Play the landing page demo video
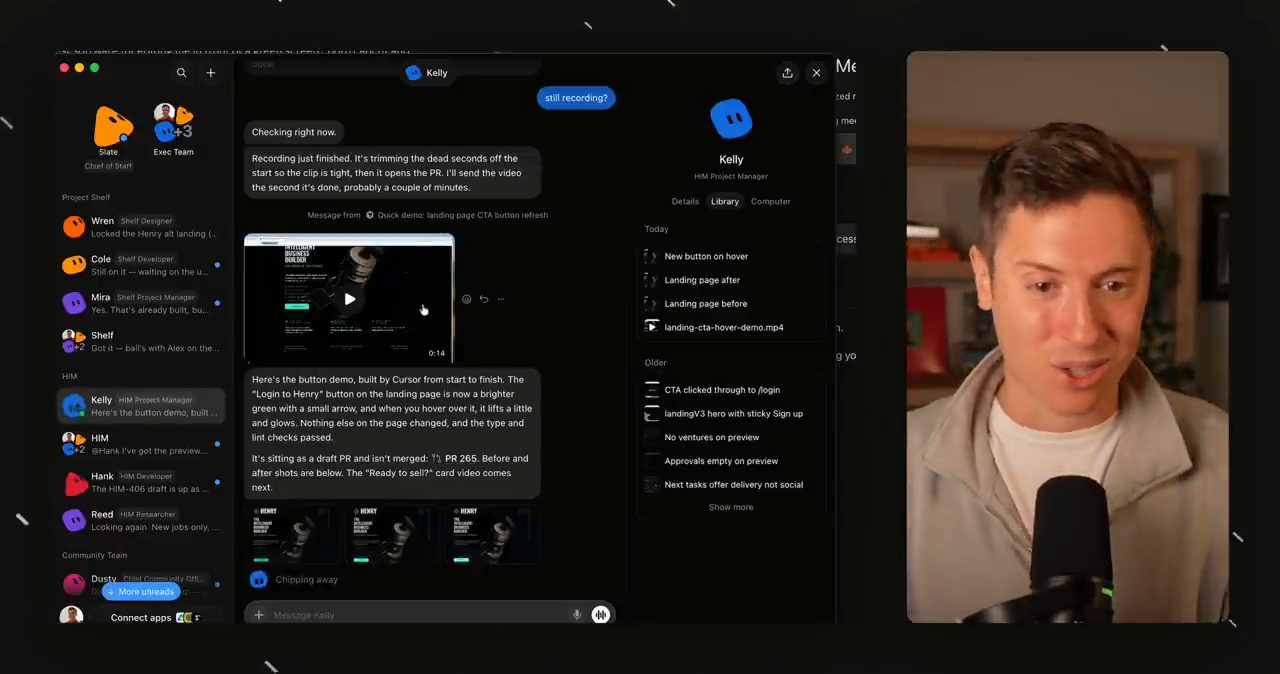The height and width of the screenshot is (674, 1280). (x=349, y=299)
